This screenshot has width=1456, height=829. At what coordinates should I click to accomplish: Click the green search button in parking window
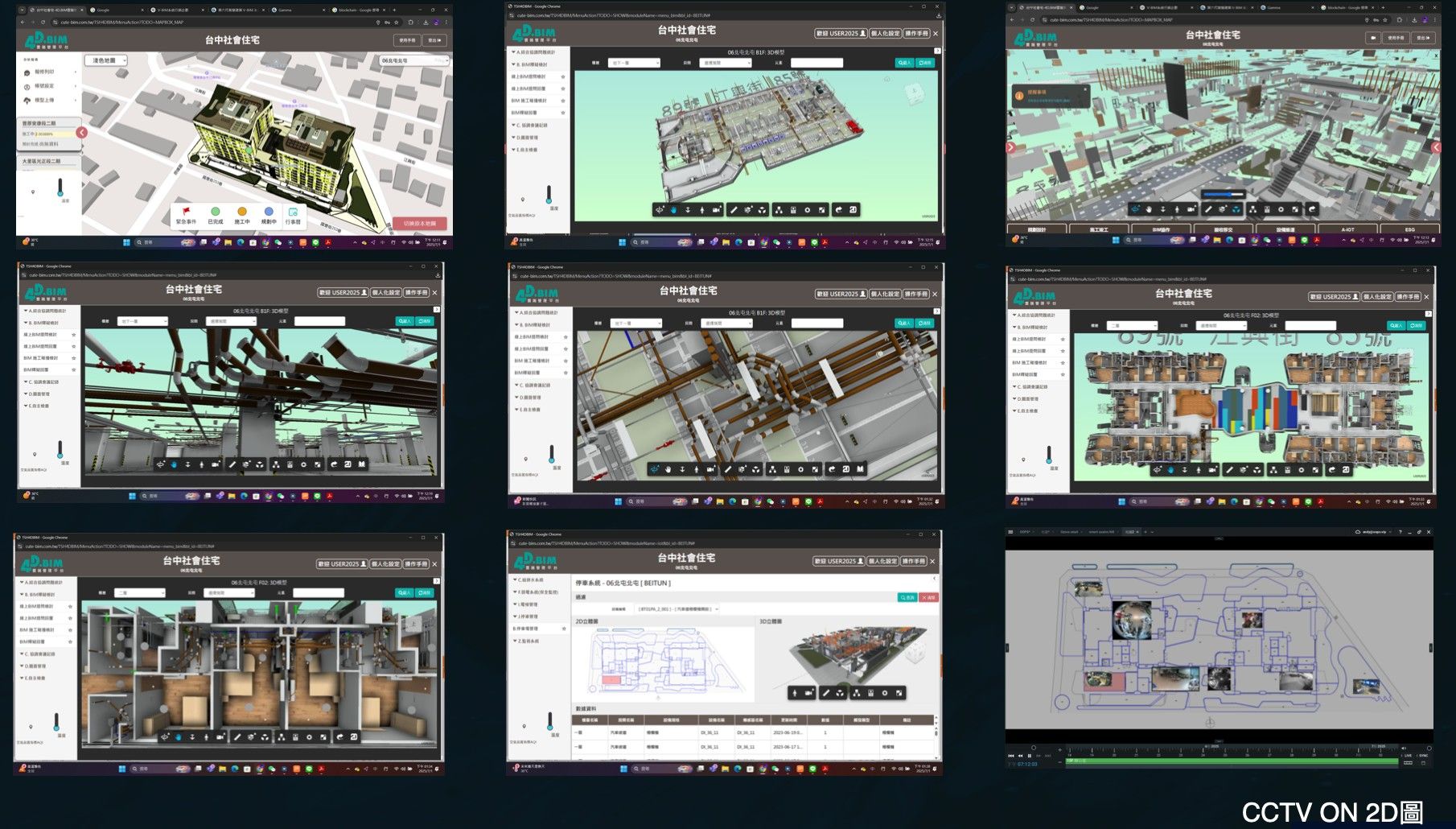pyautogui.click(x=907, y=597)
